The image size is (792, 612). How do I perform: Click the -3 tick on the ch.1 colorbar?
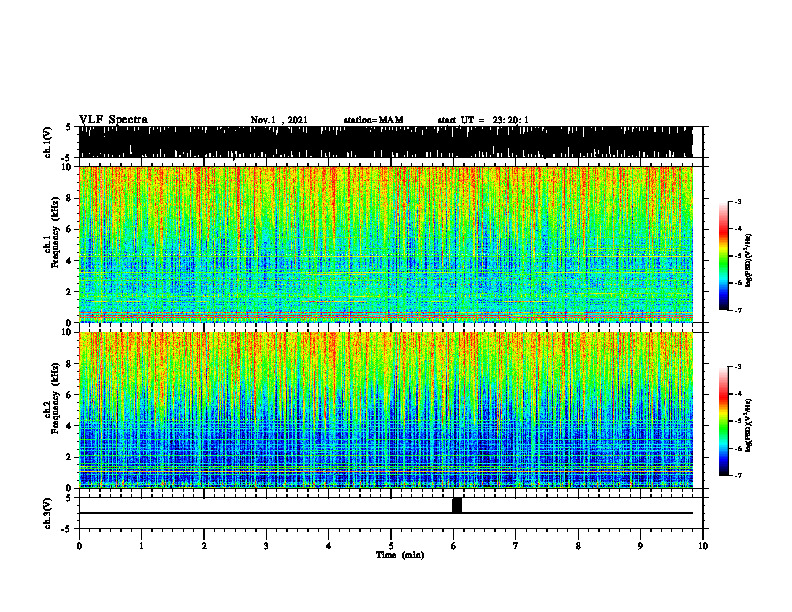point(738,201)
